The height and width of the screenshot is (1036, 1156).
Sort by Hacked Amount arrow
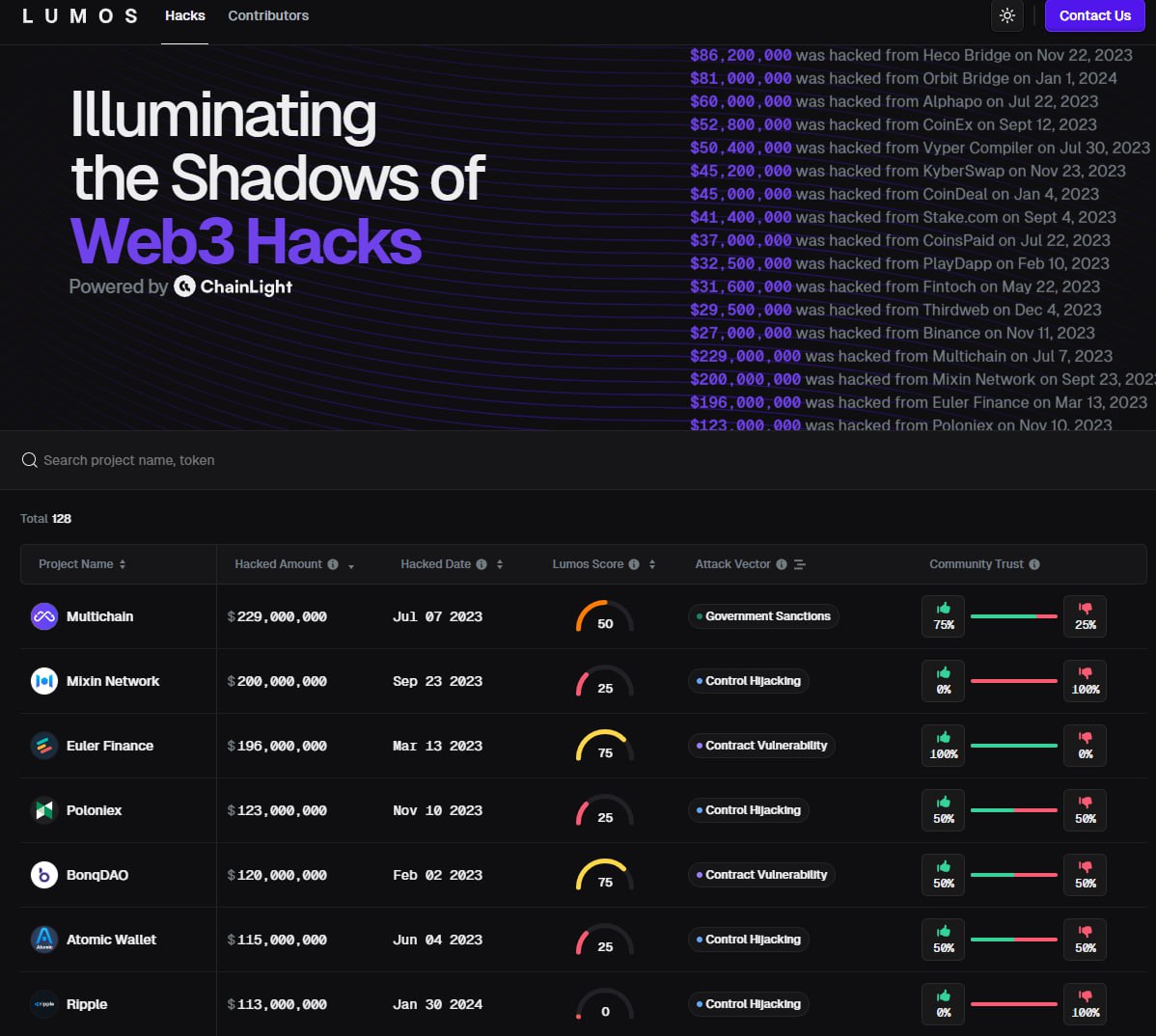point(351,566)
